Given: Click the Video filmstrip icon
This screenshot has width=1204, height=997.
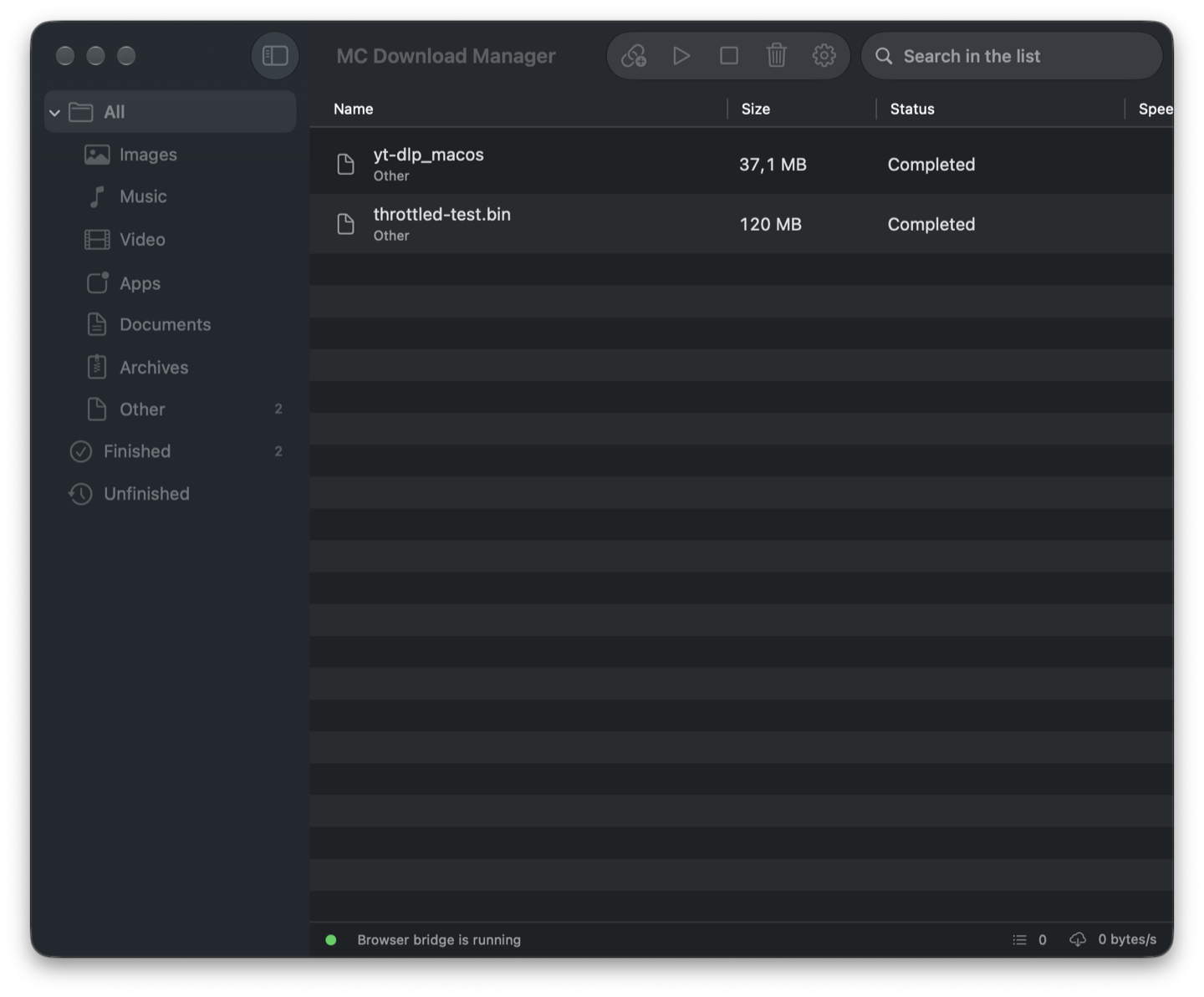Looking at the screenshot, I should pos(97,240).
